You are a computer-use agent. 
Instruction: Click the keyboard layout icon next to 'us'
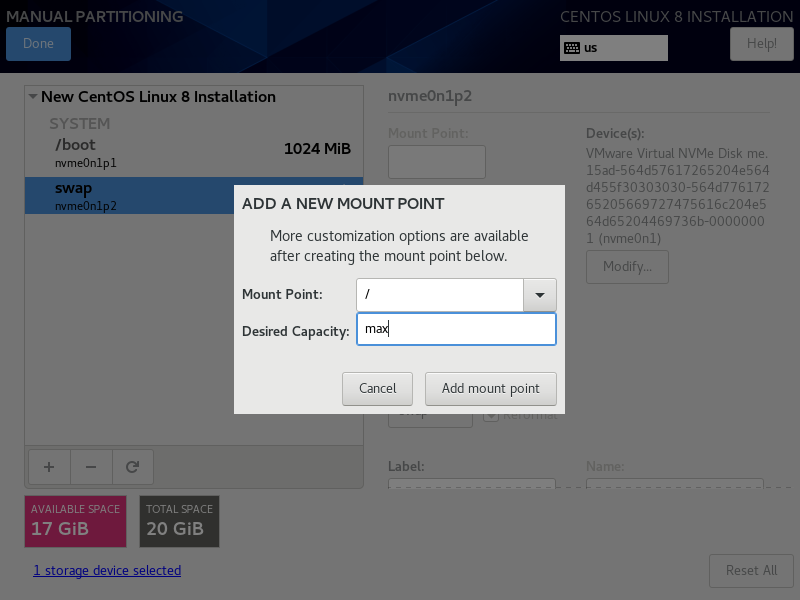(572, 48)
